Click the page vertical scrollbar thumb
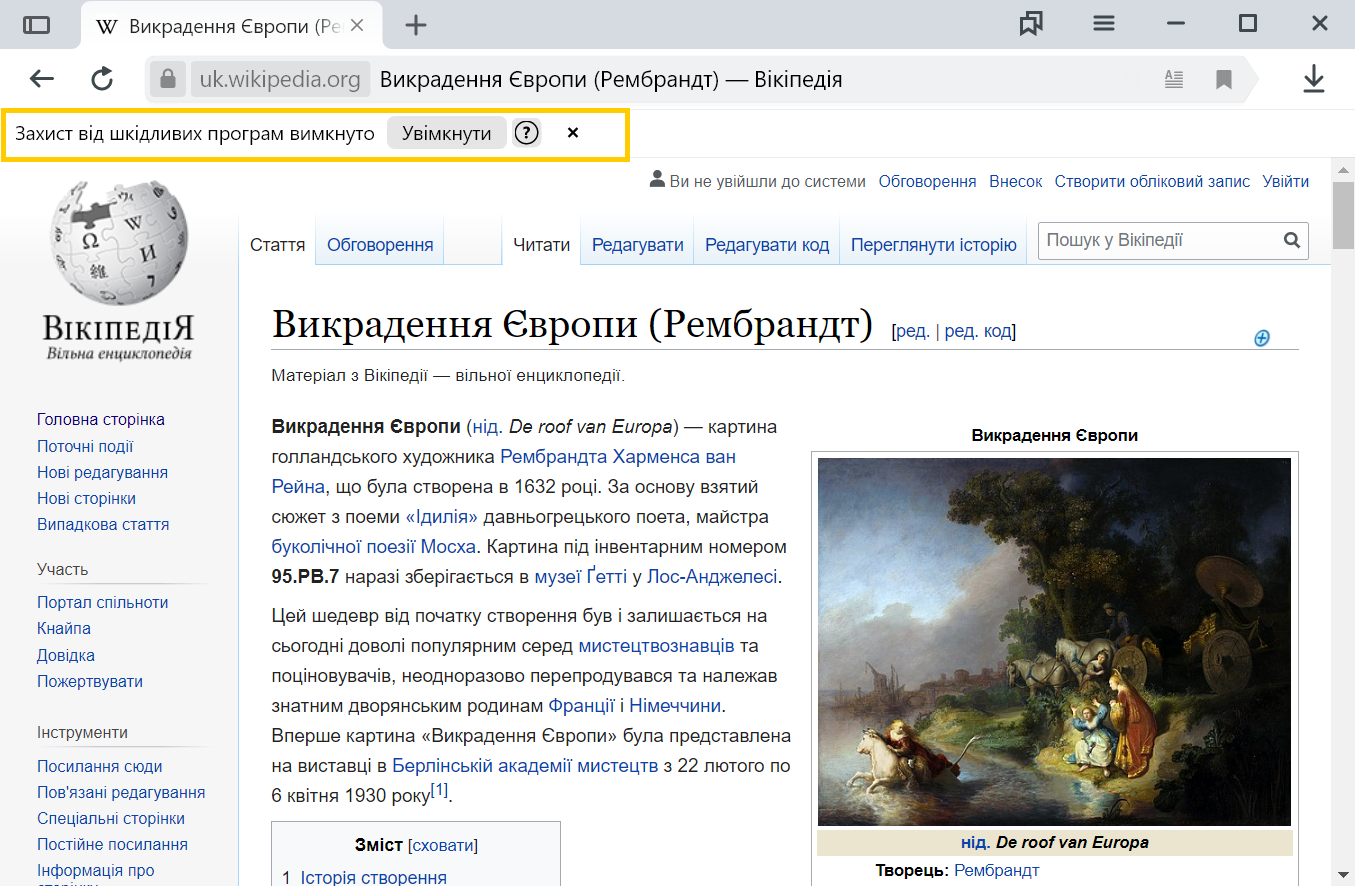1355x886 pixels. [1344, 217]
